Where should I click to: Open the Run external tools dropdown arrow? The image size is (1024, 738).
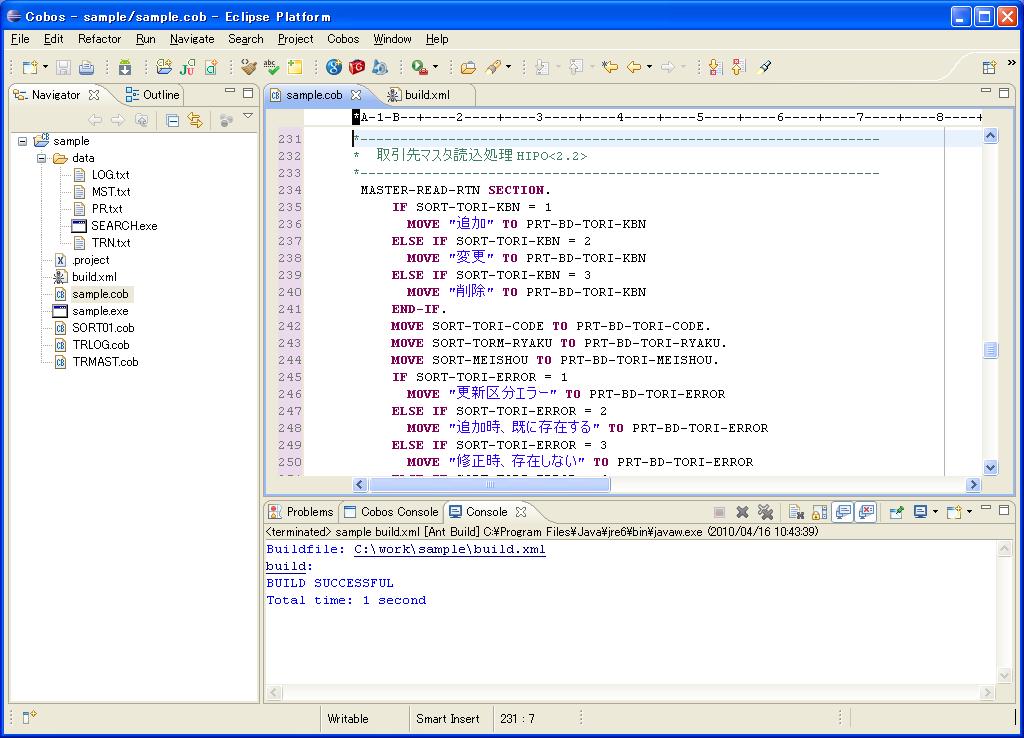(x=435, y=68)
